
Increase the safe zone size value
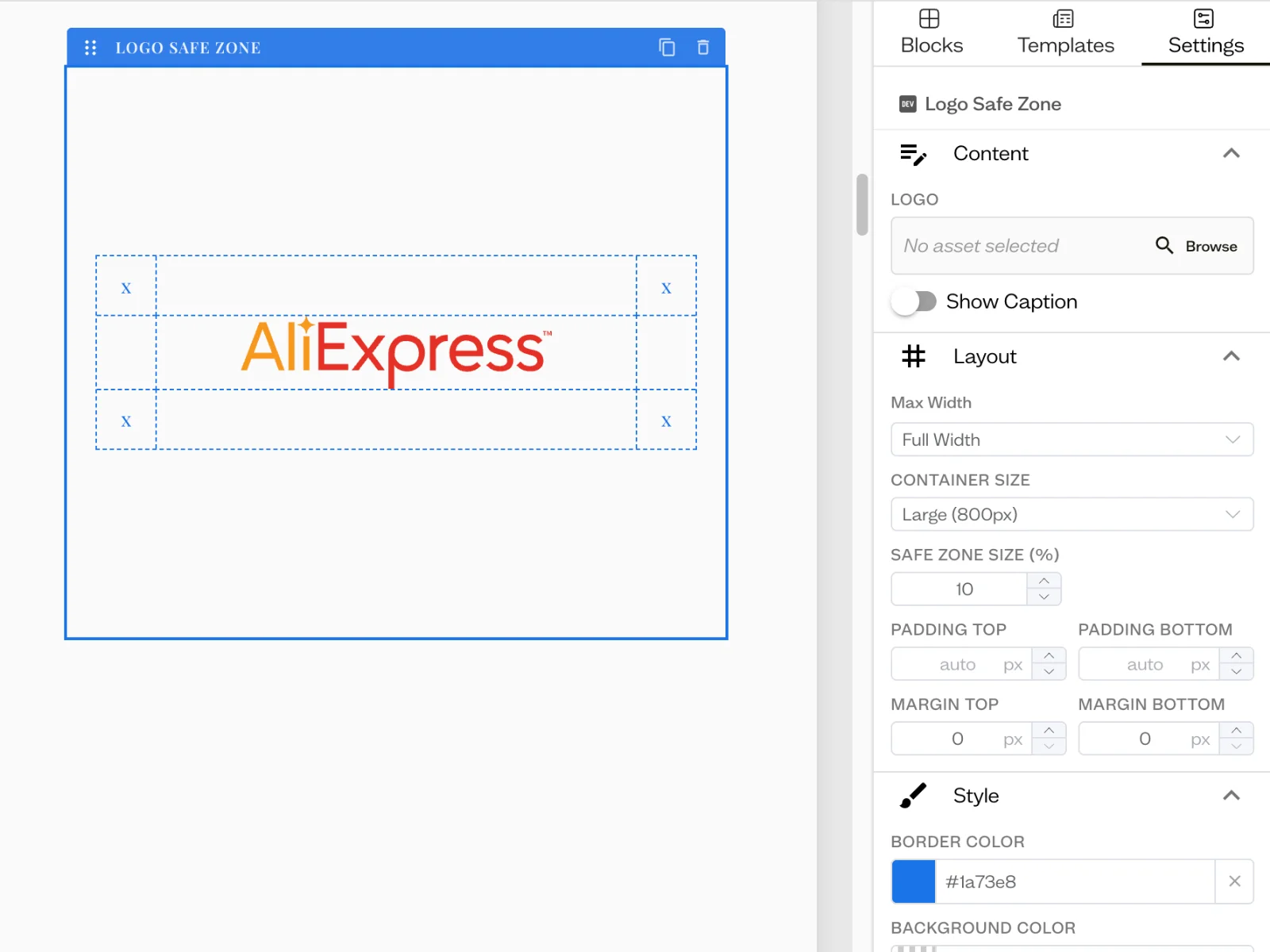pos(1044,581)
